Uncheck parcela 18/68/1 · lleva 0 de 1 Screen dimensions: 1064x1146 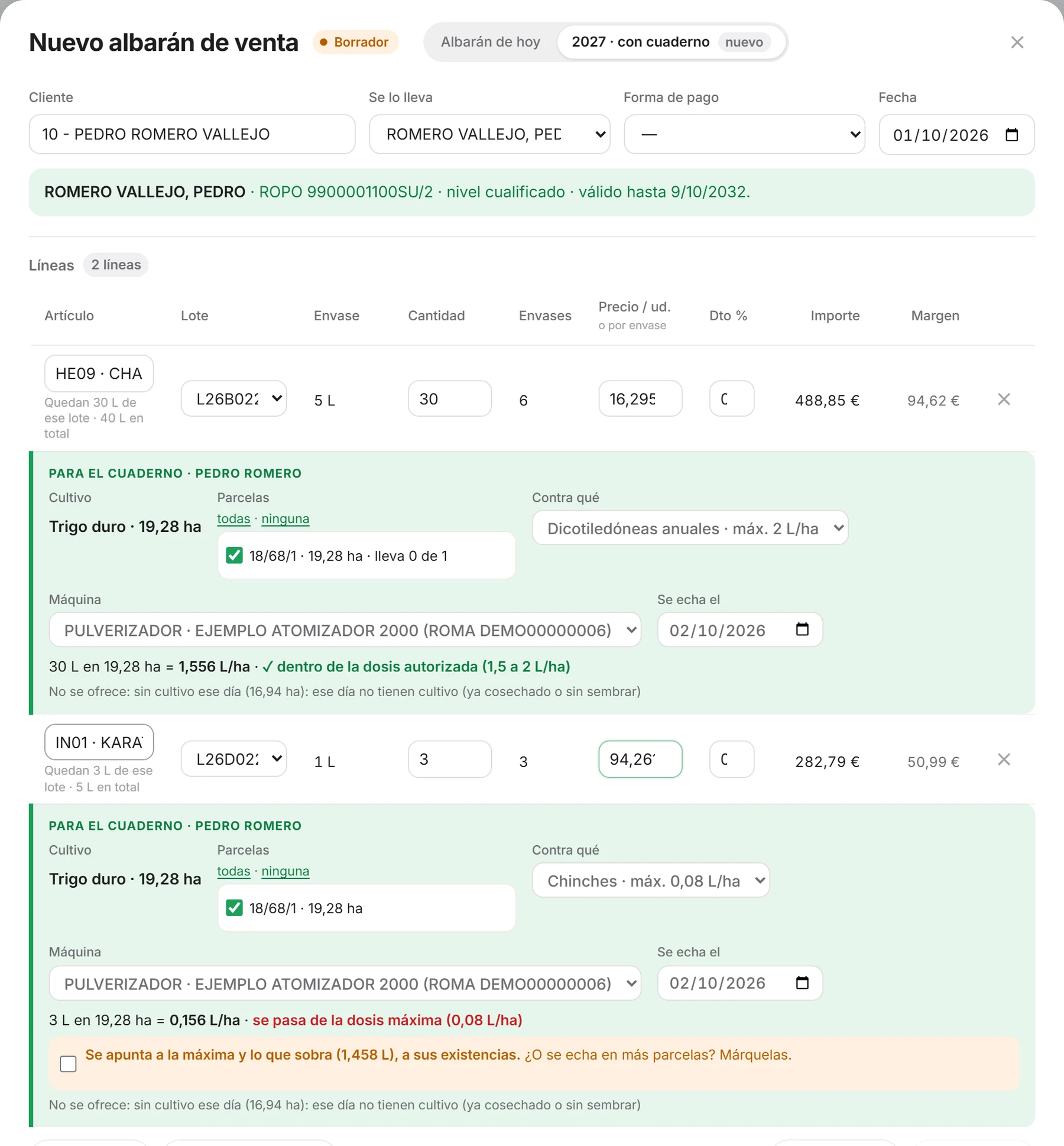point(234,556)
